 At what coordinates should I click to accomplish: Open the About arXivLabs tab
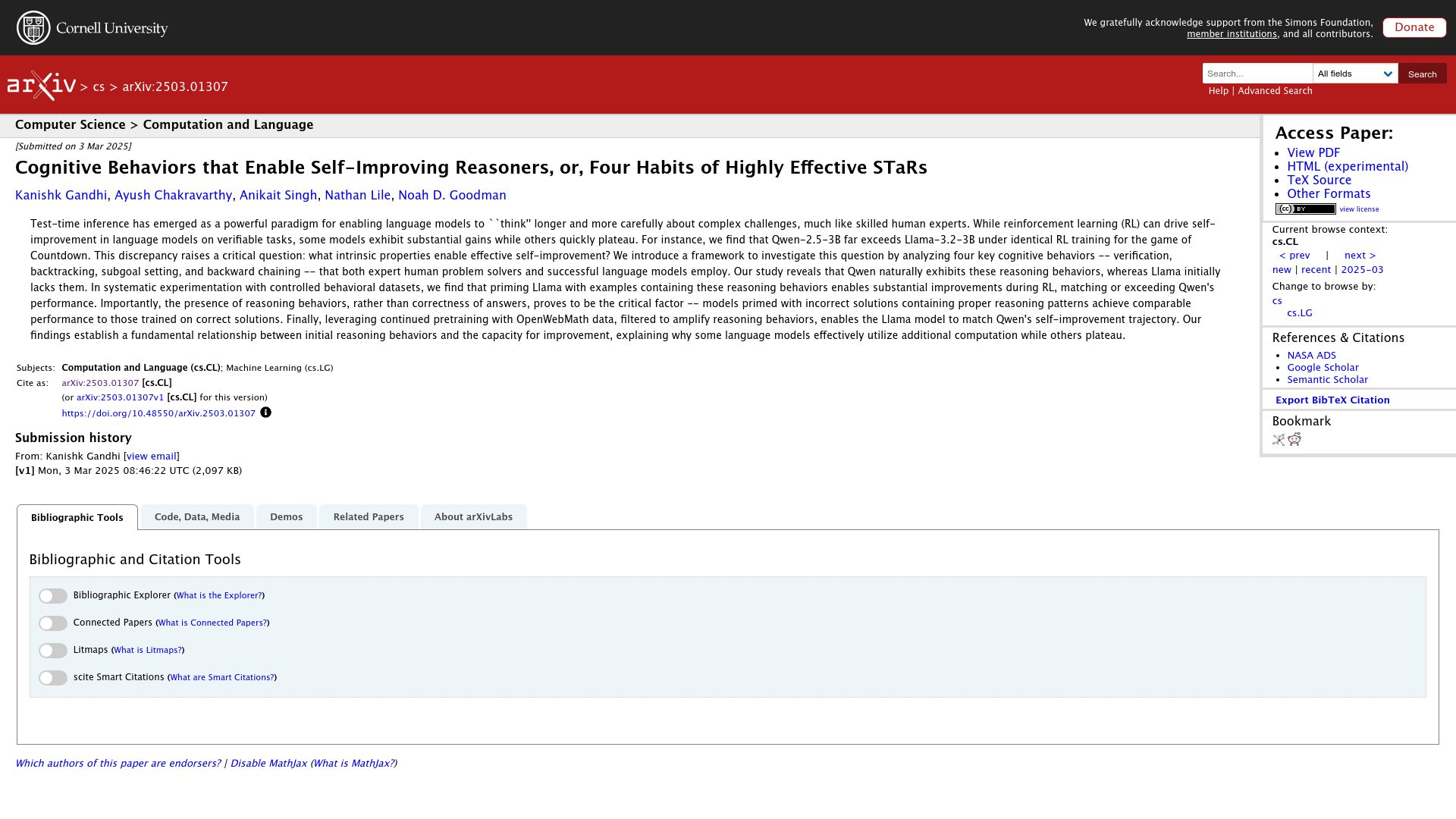pos(473,517)
